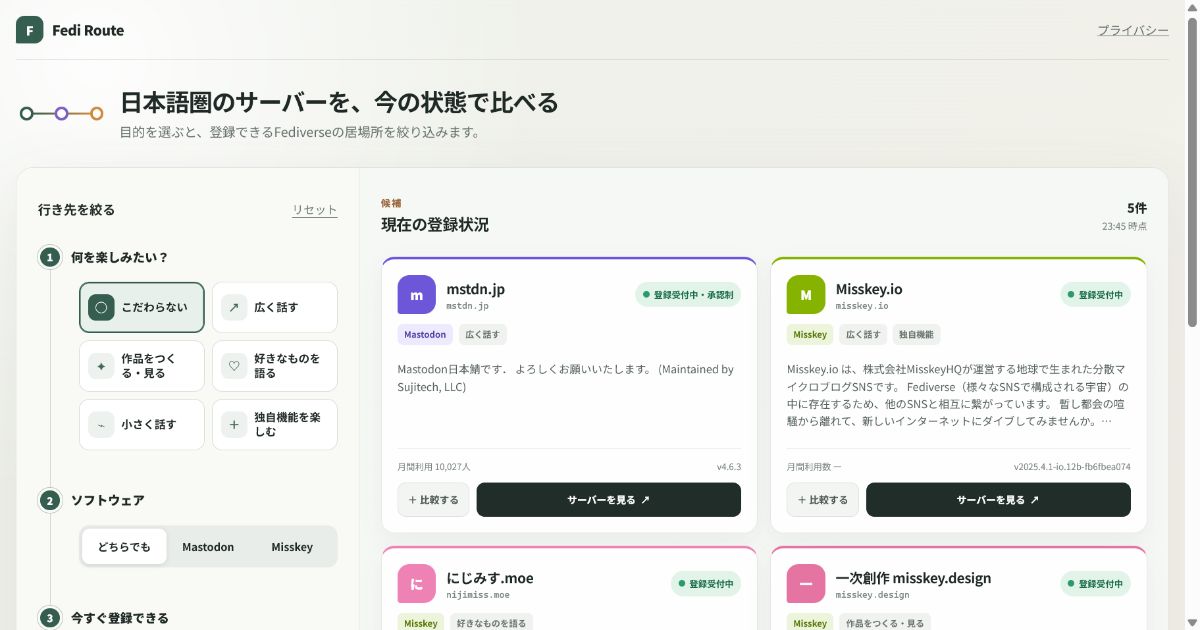Image resolution: width=1200 pixels, height=630 pixels.
Task: Click the にじみす.moe avatar icon
Action: (x=417, y=584)
